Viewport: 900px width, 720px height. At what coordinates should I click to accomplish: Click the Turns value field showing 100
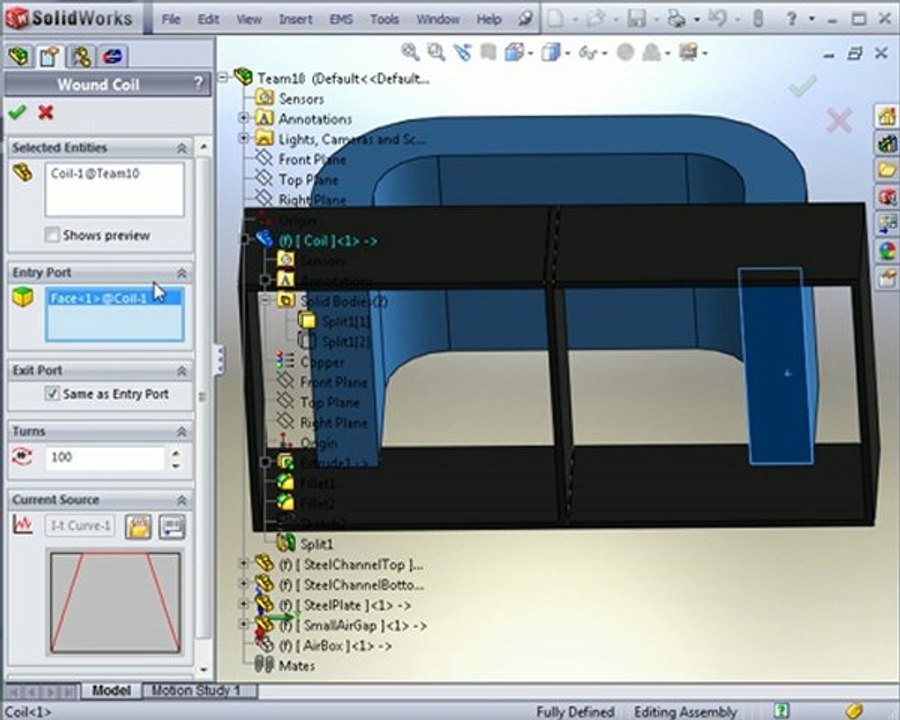(106, 458)
